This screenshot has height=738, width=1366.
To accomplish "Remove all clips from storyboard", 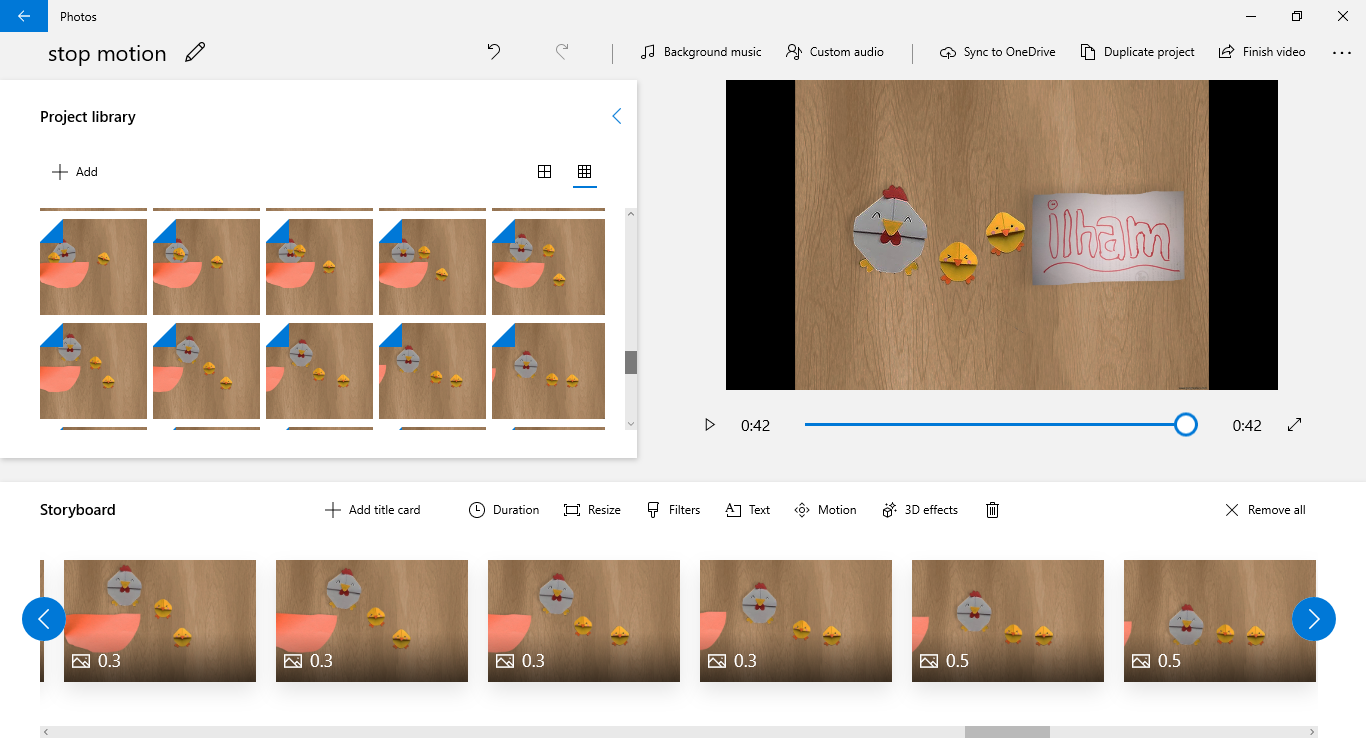I will (1265, 510).
